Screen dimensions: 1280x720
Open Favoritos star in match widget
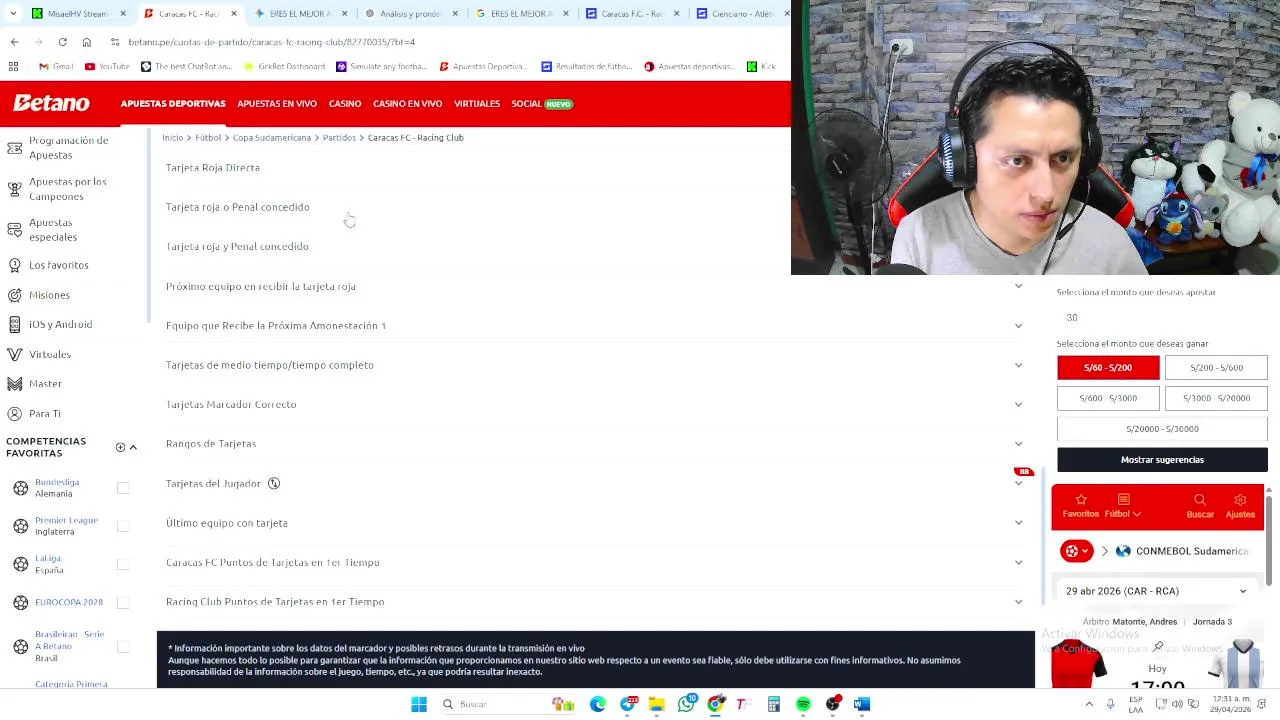[x=1080, y=506]
